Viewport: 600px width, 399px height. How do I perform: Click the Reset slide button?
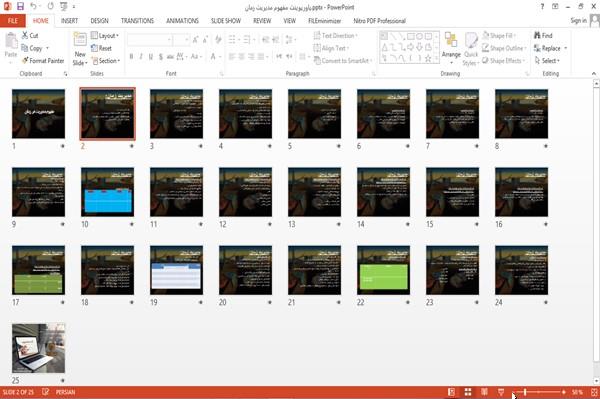click(x=102, y=48)
